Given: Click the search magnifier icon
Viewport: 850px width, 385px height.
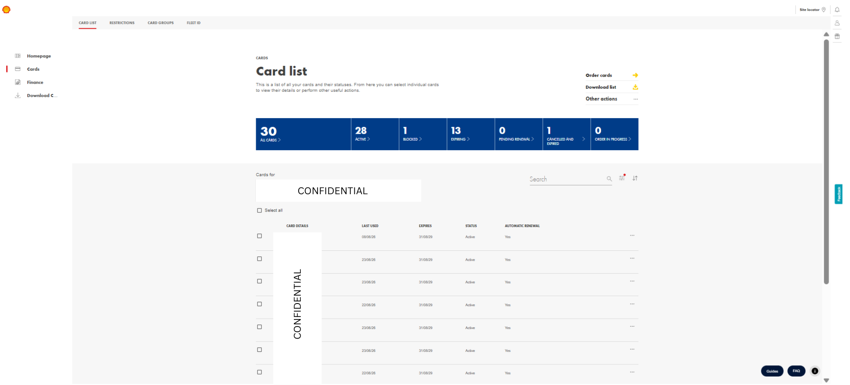Looking at the screenshot, I should click(x=609, y=178).
